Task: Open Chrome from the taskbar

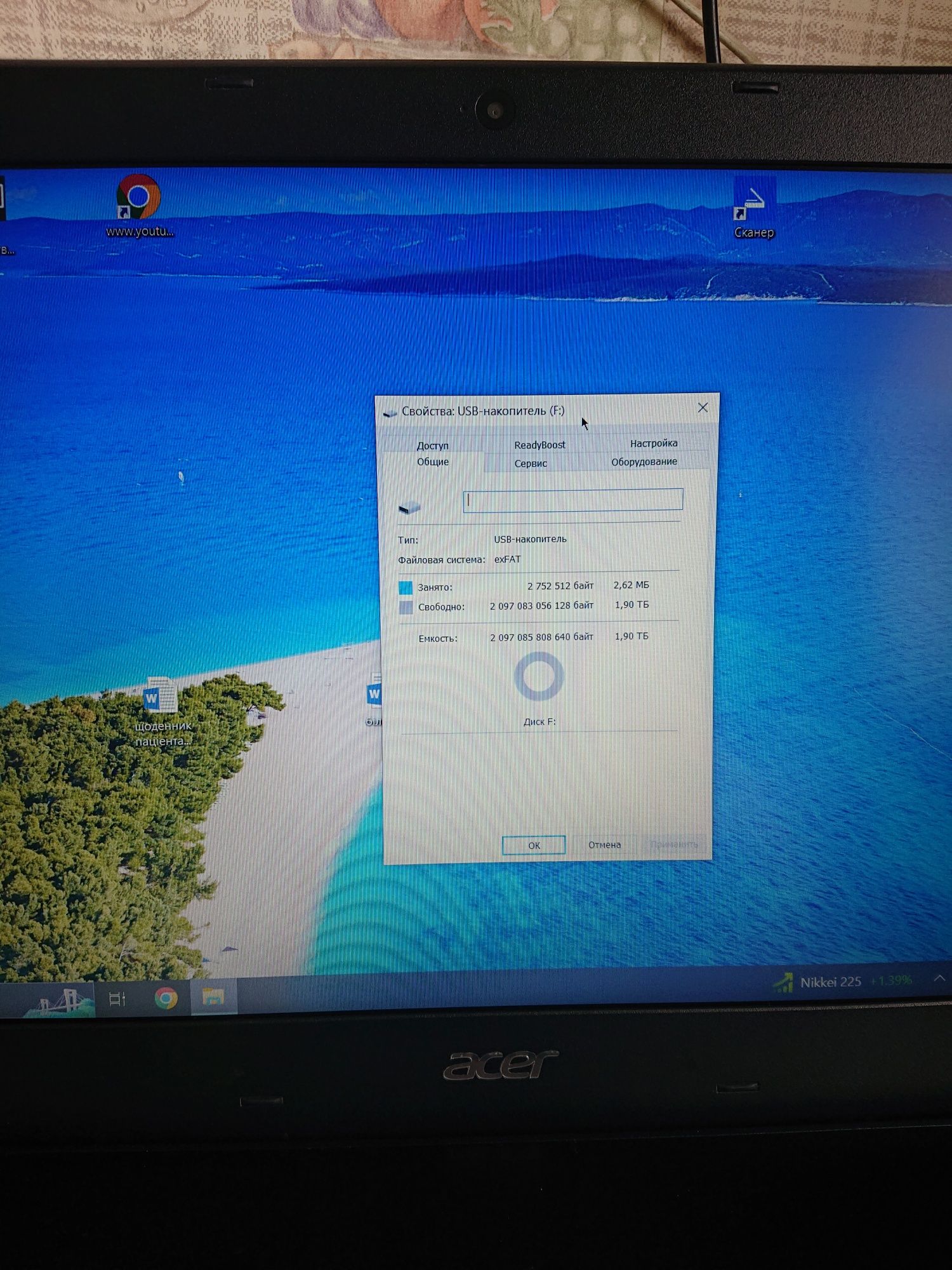Action: click(166, 998)
